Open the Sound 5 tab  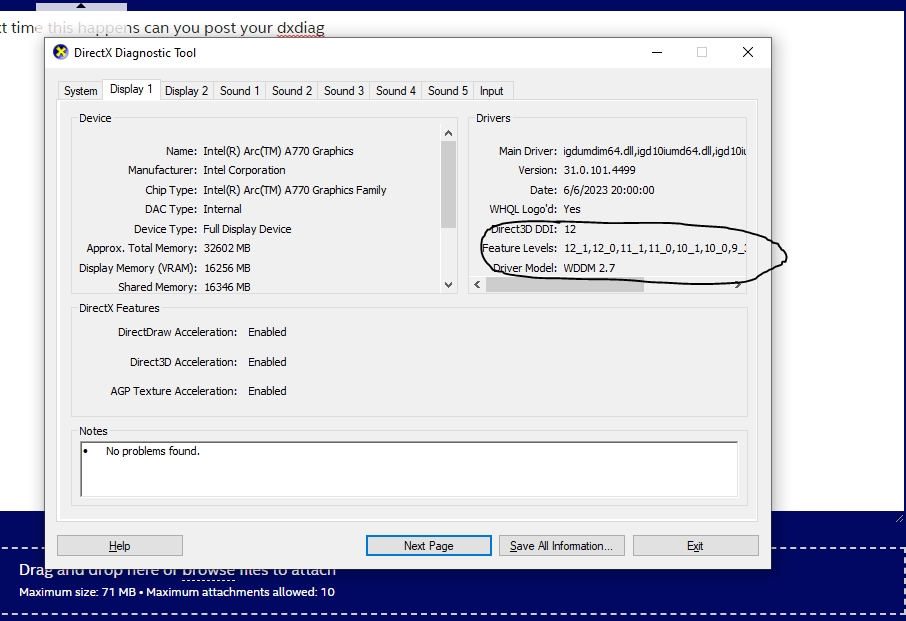[447, 90]
